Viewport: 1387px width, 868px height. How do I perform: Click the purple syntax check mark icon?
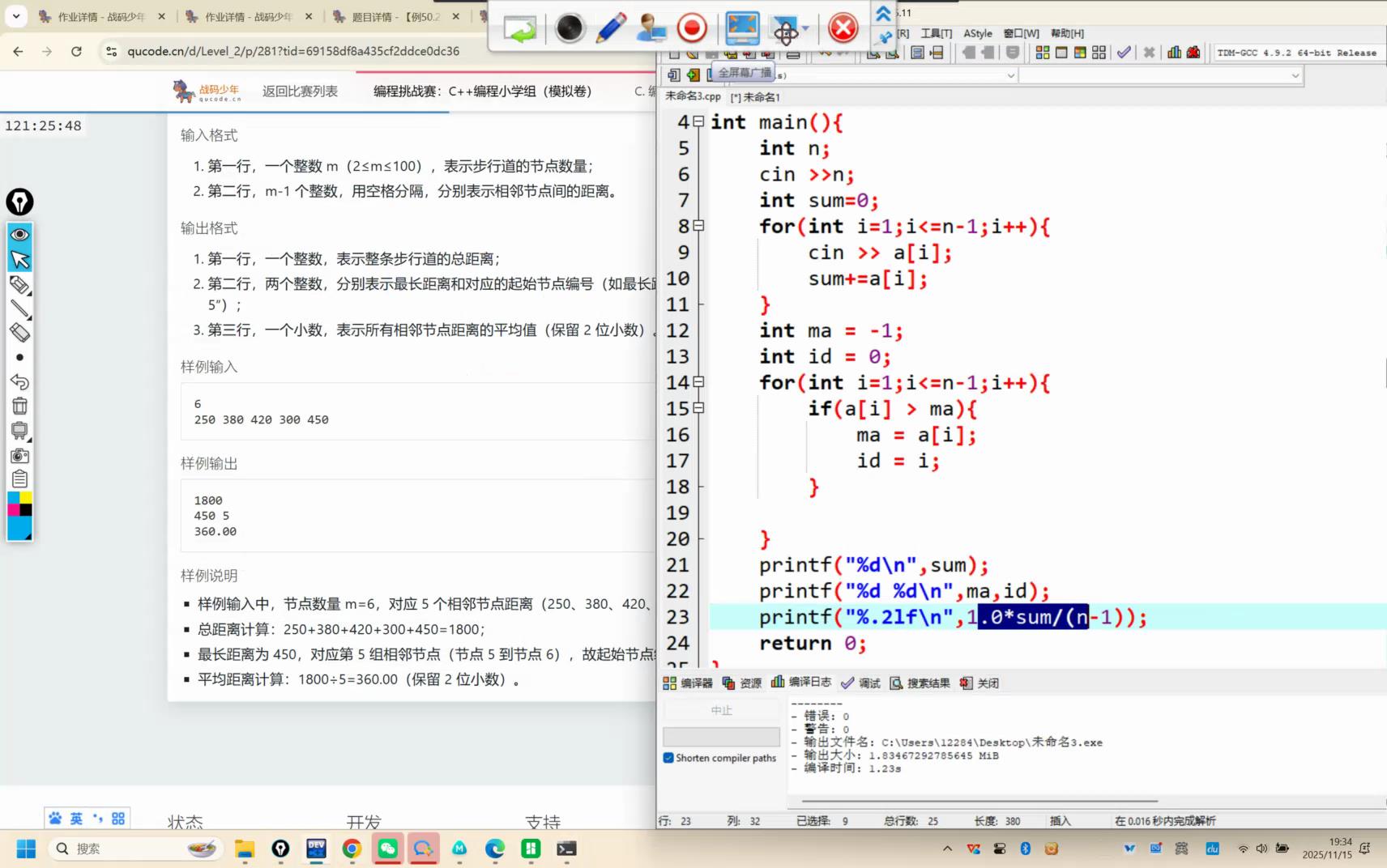click(1124, 53)
